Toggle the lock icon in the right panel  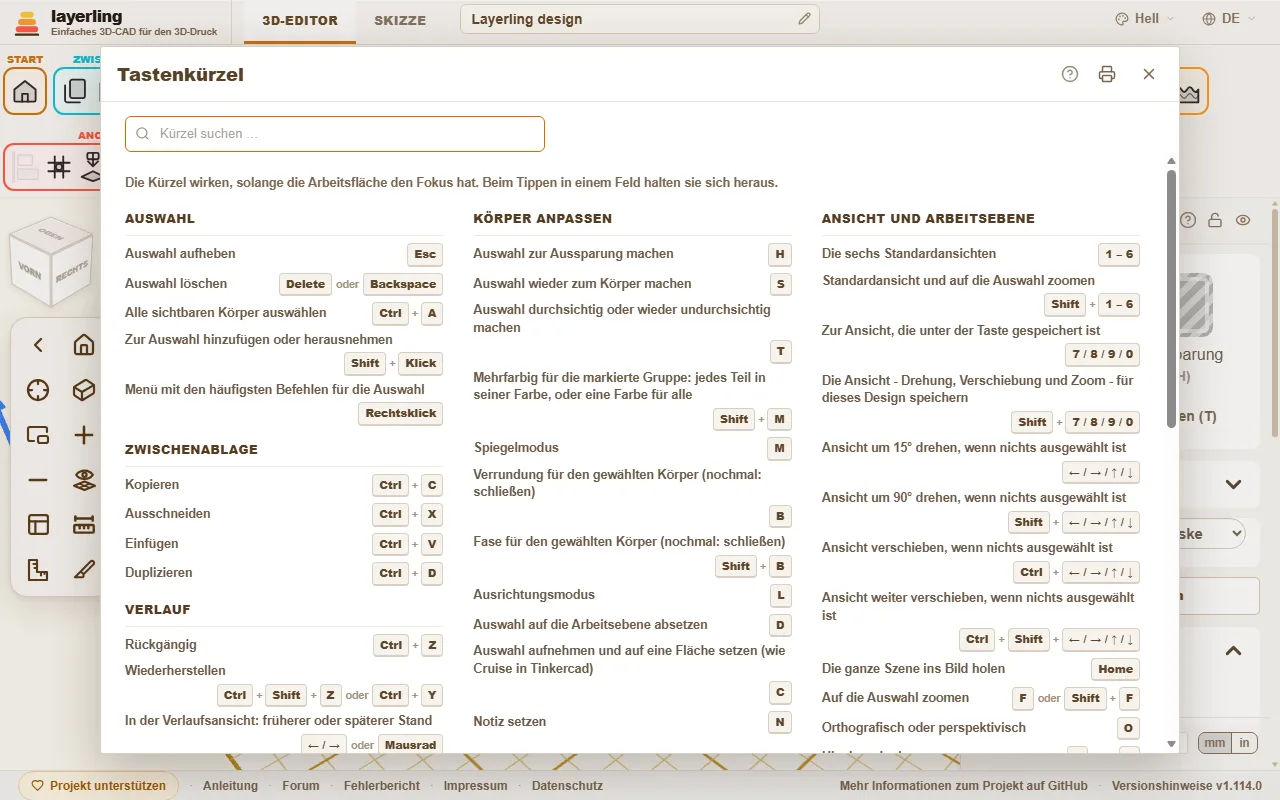click(1215, 220)
